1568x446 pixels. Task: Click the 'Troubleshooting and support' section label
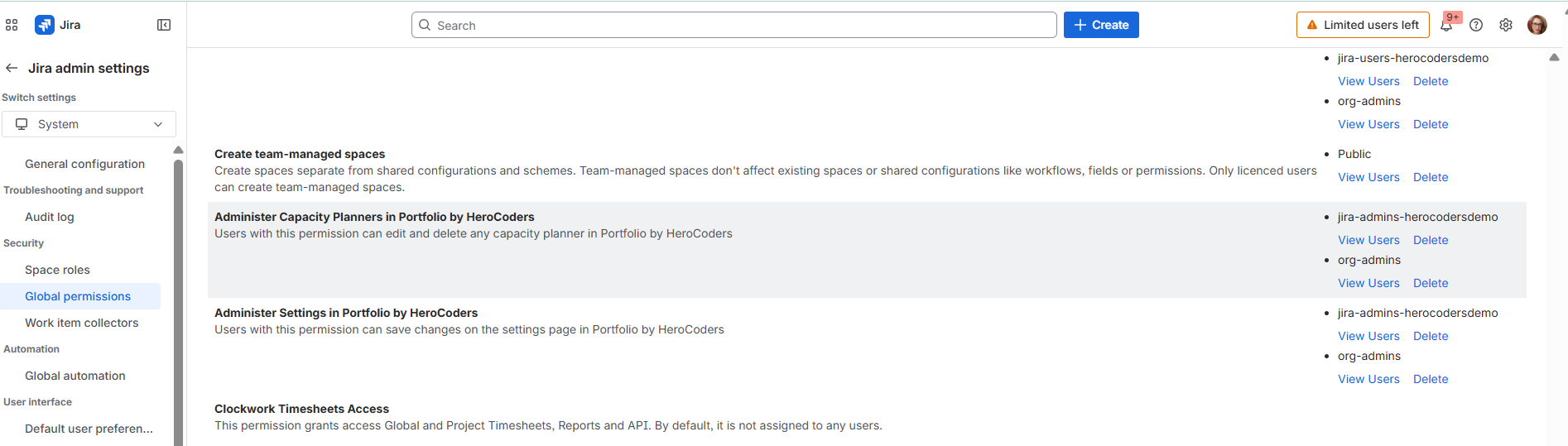[x=74, y=190]
